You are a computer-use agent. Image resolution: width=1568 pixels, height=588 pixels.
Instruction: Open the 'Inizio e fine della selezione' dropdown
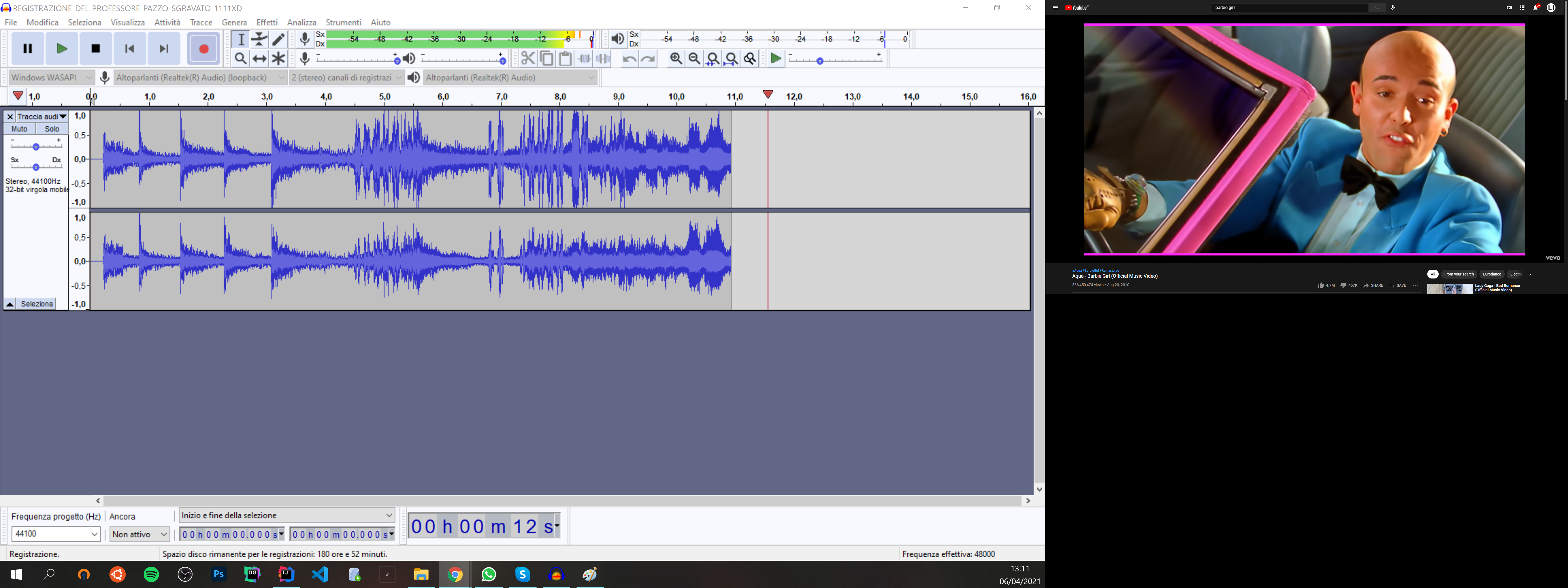click(287, 516)
